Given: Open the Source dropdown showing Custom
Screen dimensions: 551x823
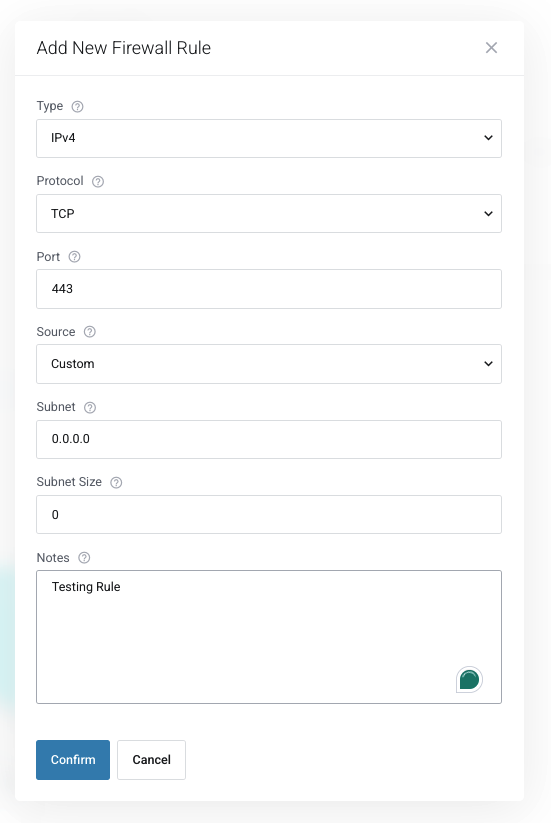Looking at the screenshot, I should [x=269, y=364].
